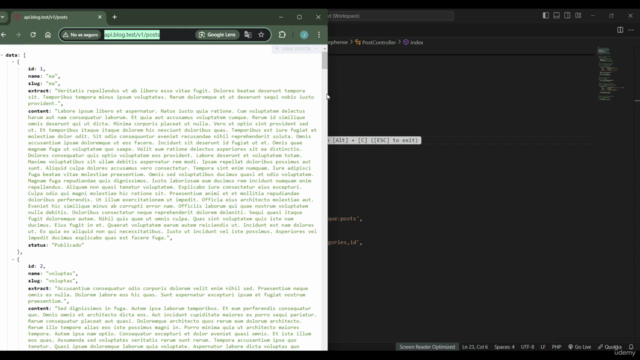
Task: Collapse the JSON object with id 2
Action: tap(13, 260)
